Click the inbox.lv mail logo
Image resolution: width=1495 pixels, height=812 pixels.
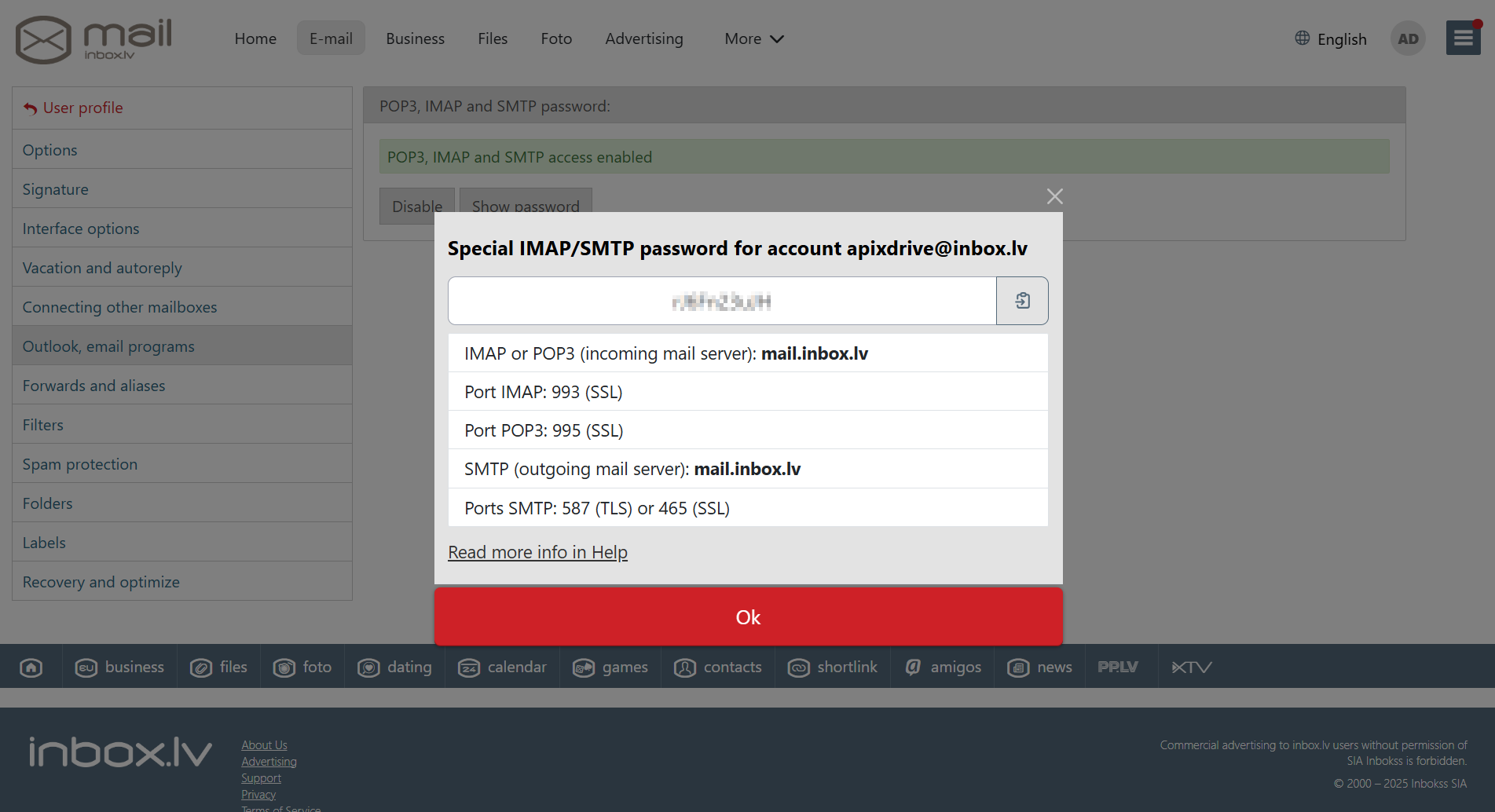coord(93,39)
